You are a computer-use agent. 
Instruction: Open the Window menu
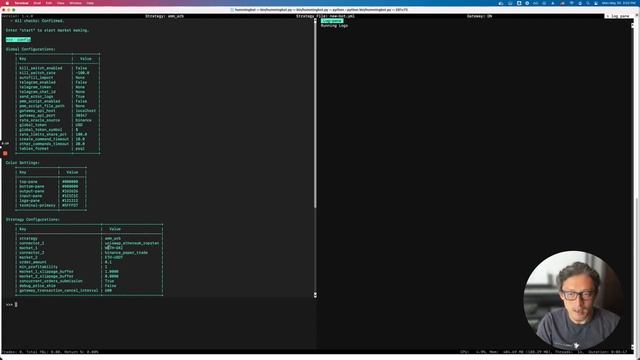(x=75, y=3)
